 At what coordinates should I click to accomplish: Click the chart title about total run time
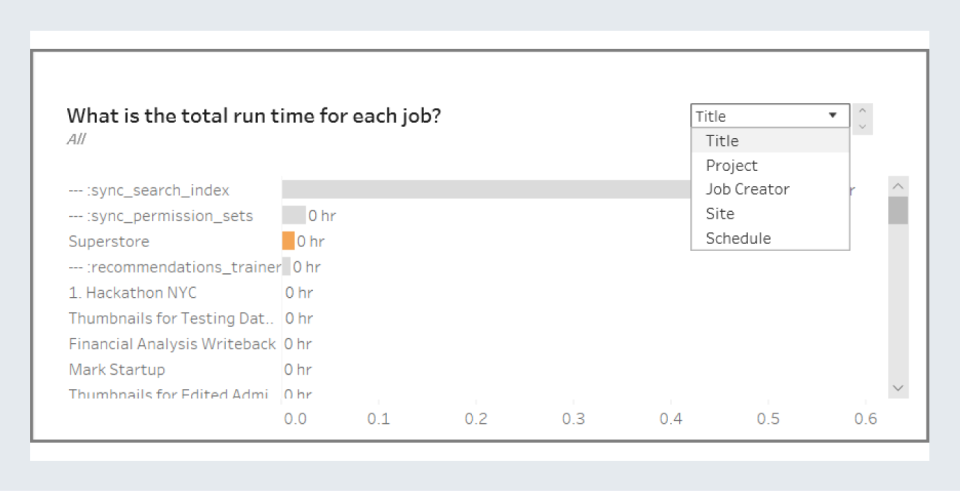[x=254, y=115]
